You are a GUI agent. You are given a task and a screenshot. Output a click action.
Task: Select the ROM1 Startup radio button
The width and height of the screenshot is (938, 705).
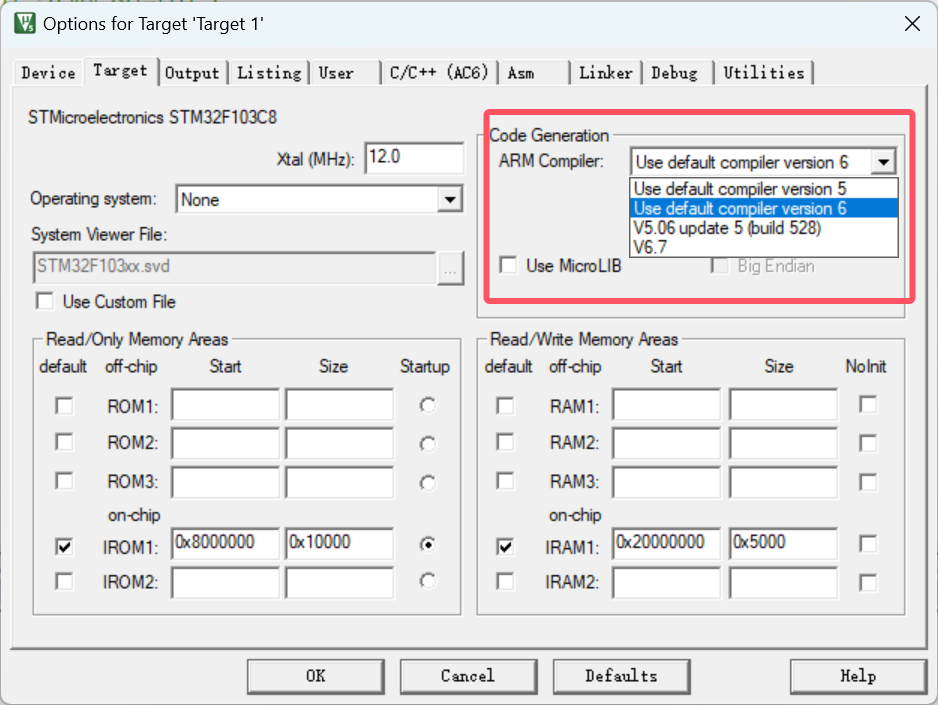[x=427, y=405]
